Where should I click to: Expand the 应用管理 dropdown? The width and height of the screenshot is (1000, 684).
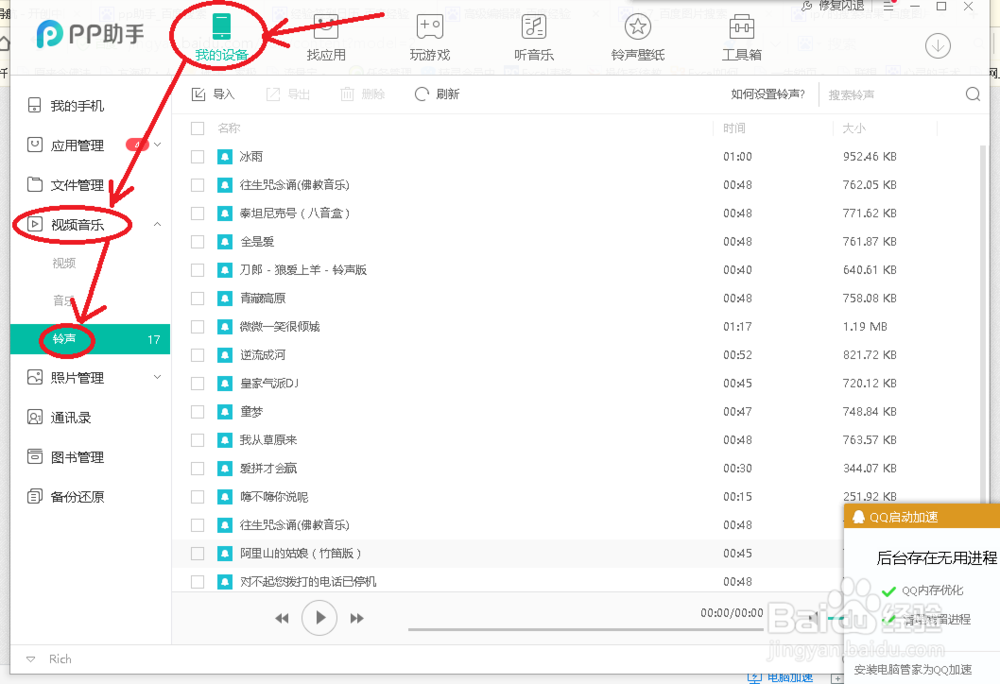(x=157, y=144)
